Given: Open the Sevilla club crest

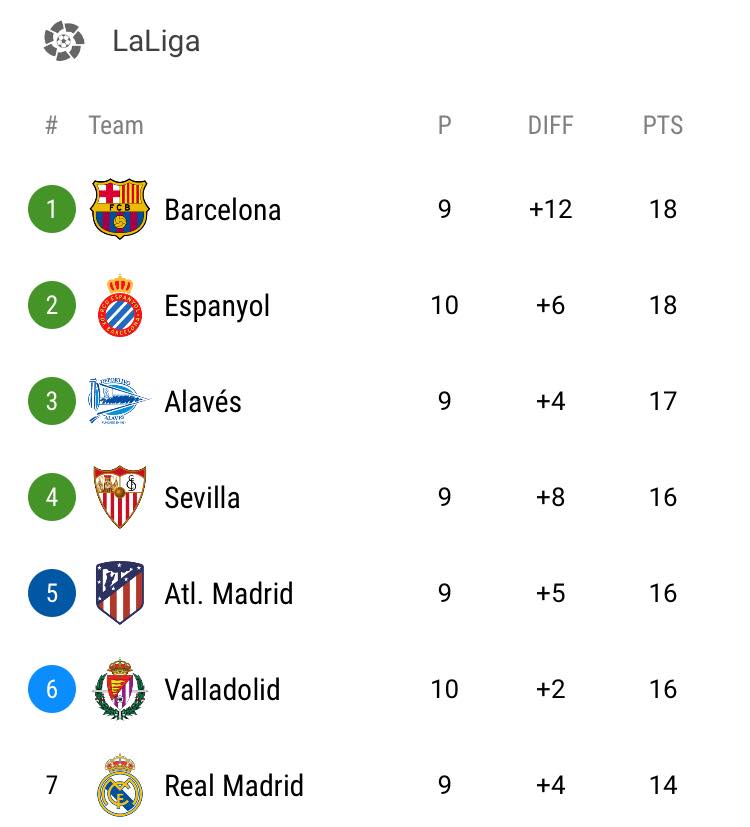Looking at the screenshot, I should pyautogui.click(x=120, y=497).
